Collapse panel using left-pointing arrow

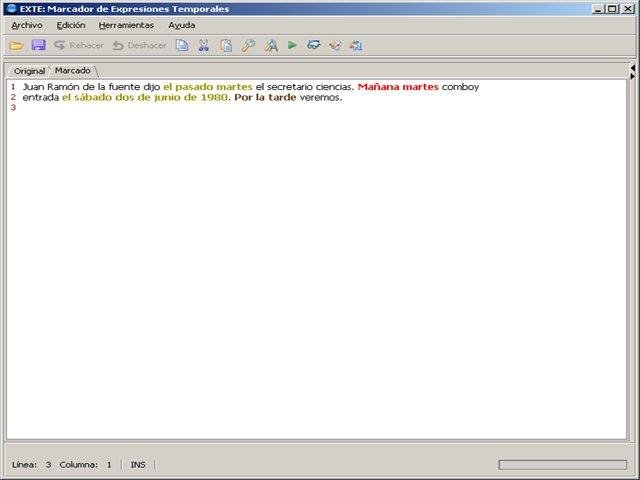(632, 67)
